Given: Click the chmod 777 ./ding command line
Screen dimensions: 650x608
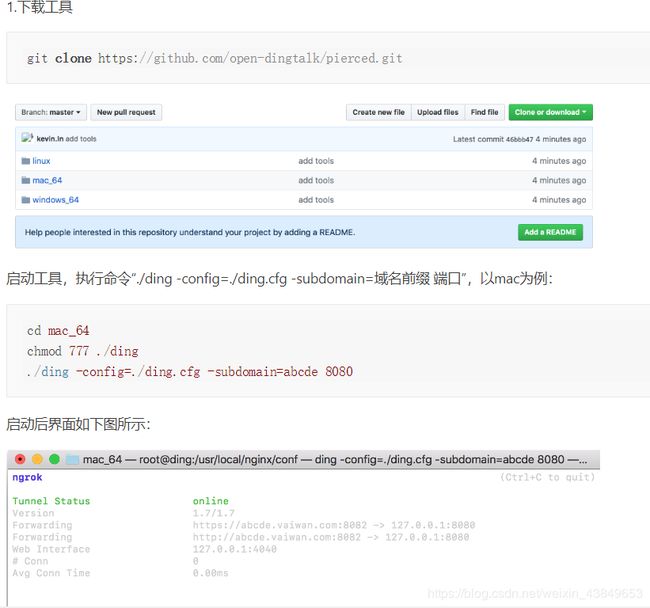Looking at the screenshot, I should pos(82,351).
